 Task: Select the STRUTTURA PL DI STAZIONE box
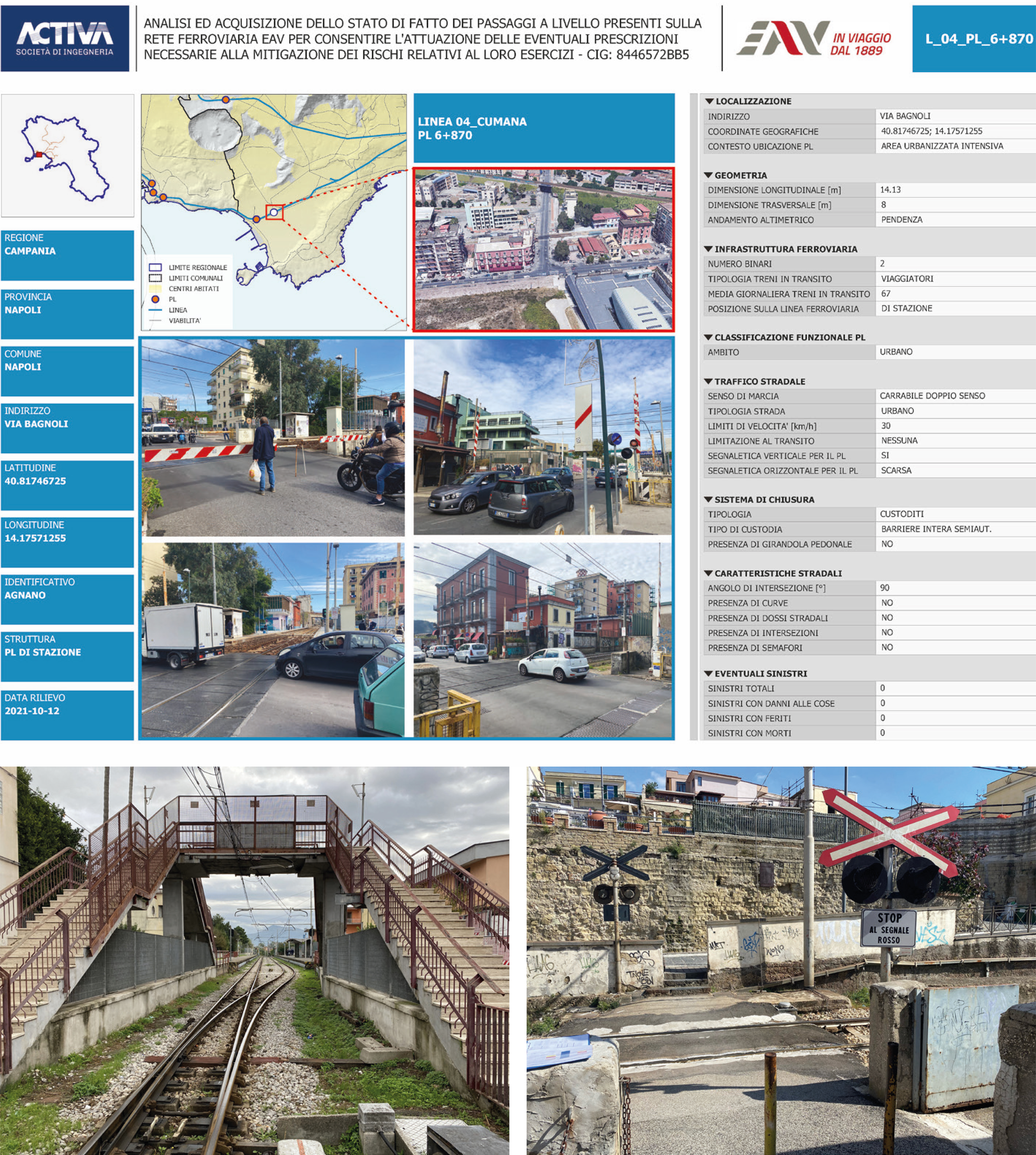coord(67,657)
